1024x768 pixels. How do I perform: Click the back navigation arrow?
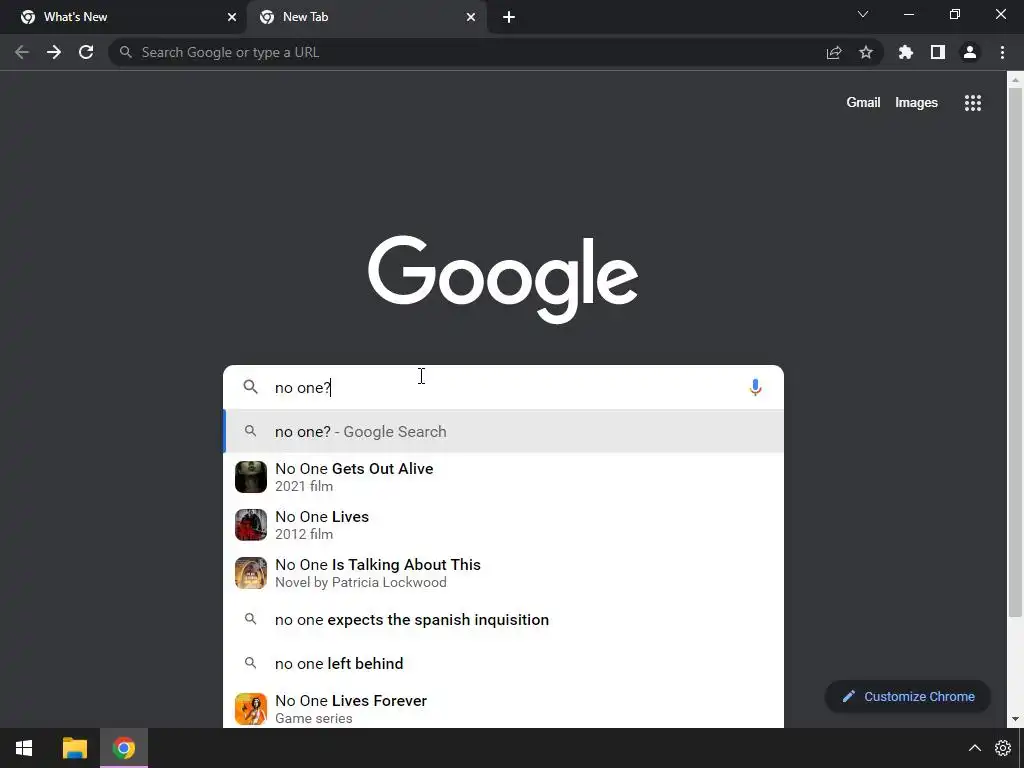click(22, 52)
